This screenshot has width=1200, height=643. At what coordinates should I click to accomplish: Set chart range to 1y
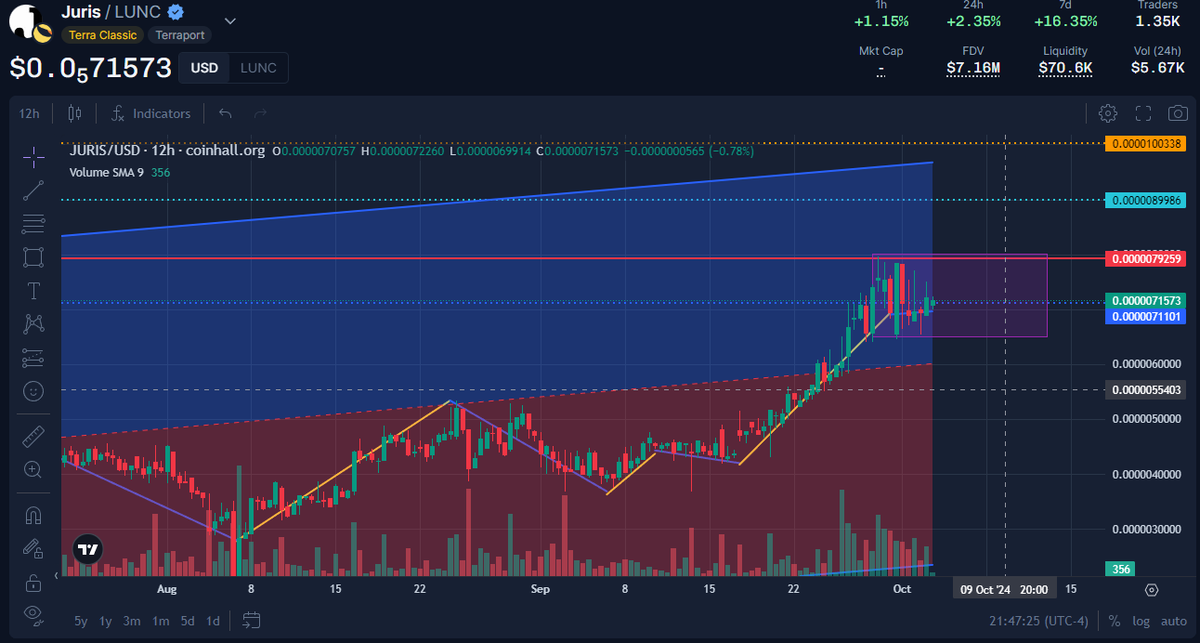106,620
